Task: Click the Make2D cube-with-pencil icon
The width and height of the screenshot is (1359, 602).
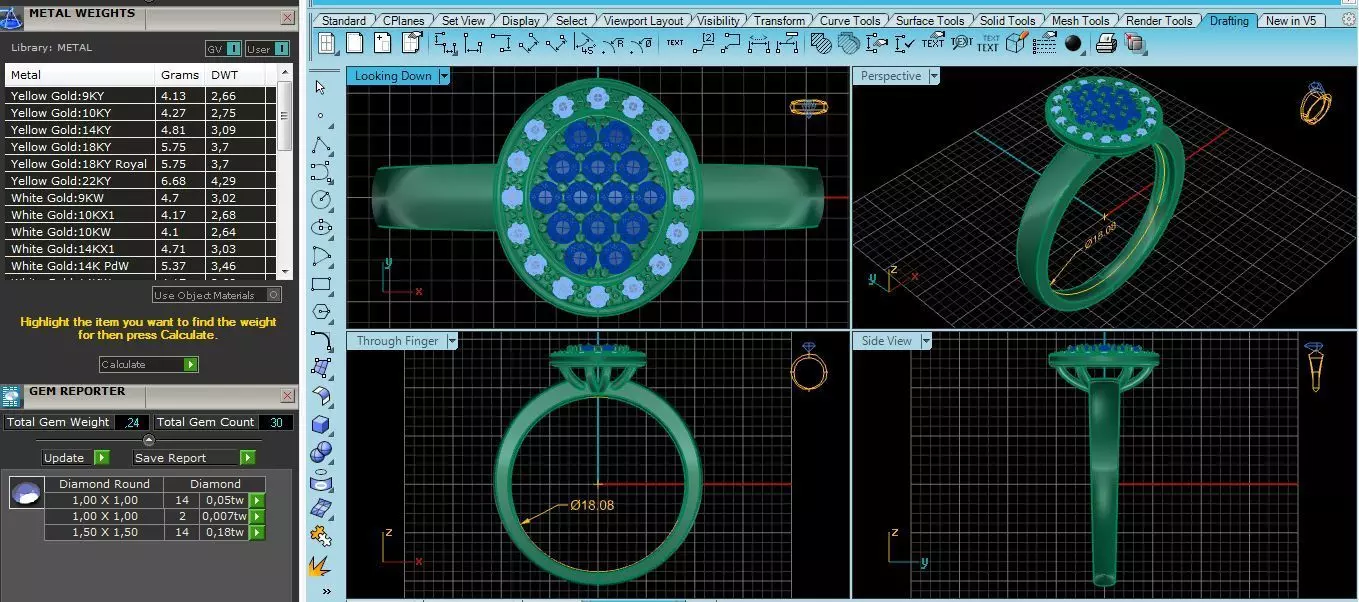Action: point(1017,43)
